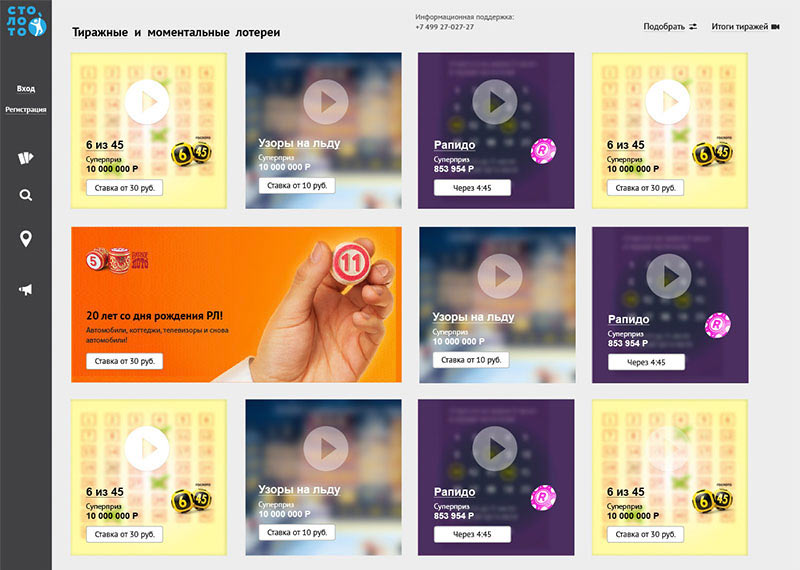This screenshot has width=800, height=570.
Task: Play the video on the top row Рапидо card
Action: (494, 102)
